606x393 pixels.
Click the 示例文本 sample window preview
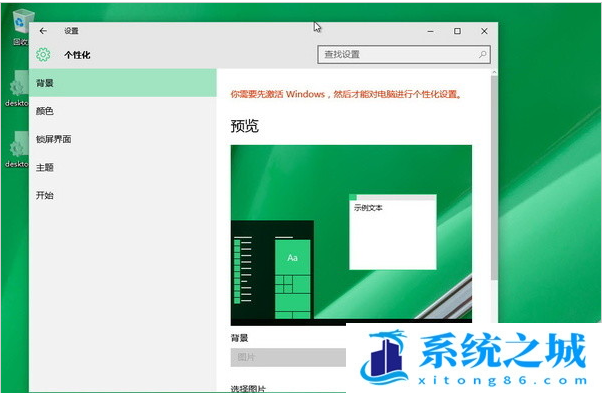click(x=393, y=232)
